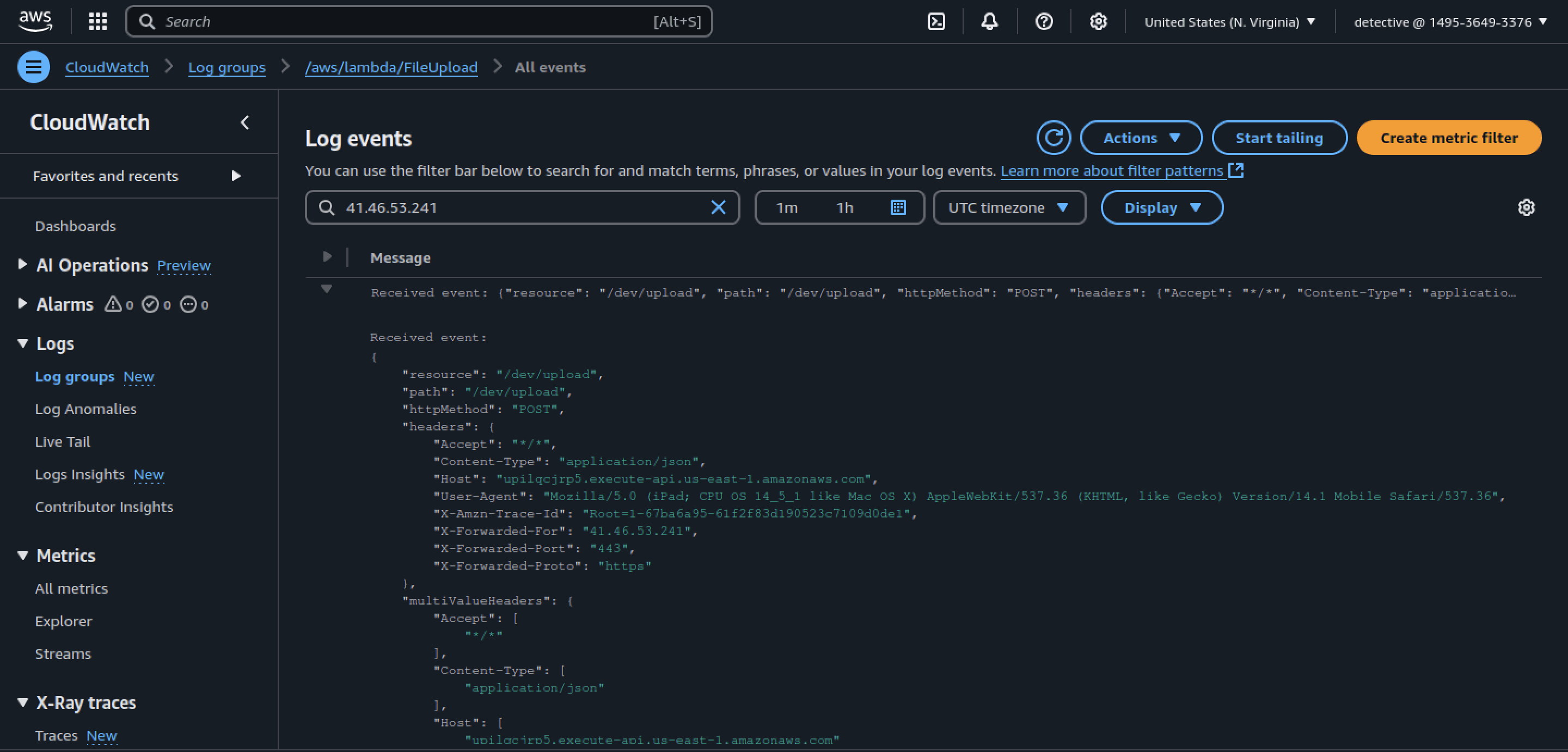Open Logs Insights in sidebar
1568x752 pixels.
coord(79,474)
